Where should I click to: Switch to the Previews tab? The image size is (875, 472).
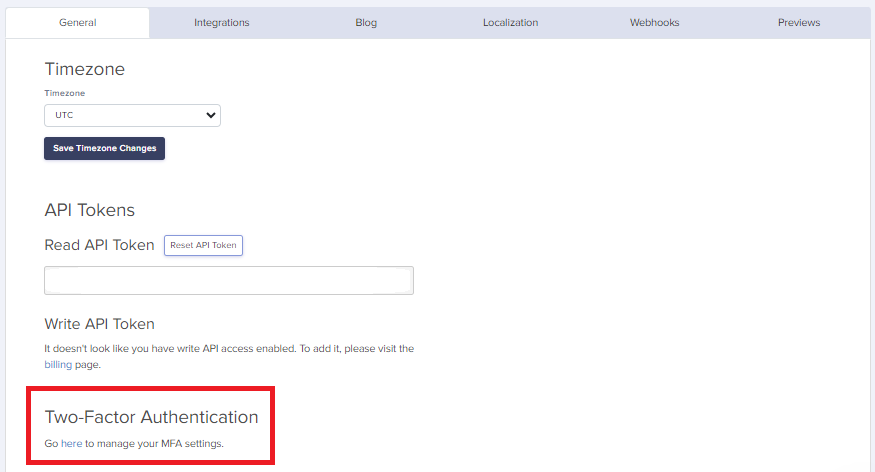798,22
